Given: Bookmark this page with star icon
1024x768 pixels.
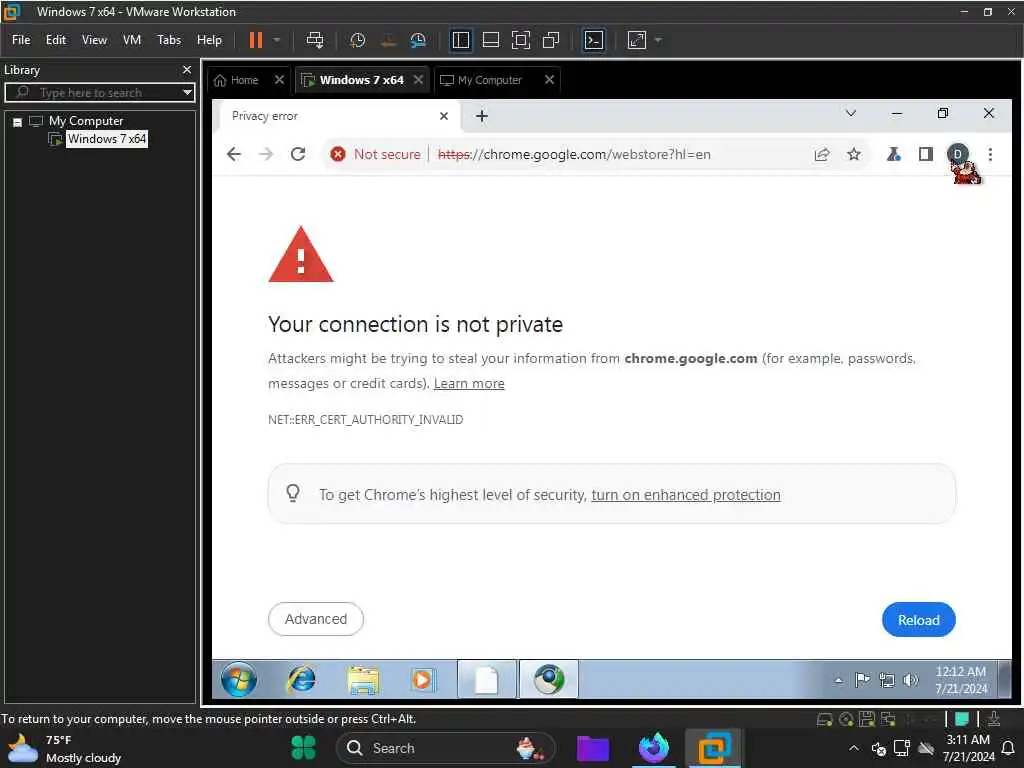Looking at the screenshot, I should click(x=854, y=154).
